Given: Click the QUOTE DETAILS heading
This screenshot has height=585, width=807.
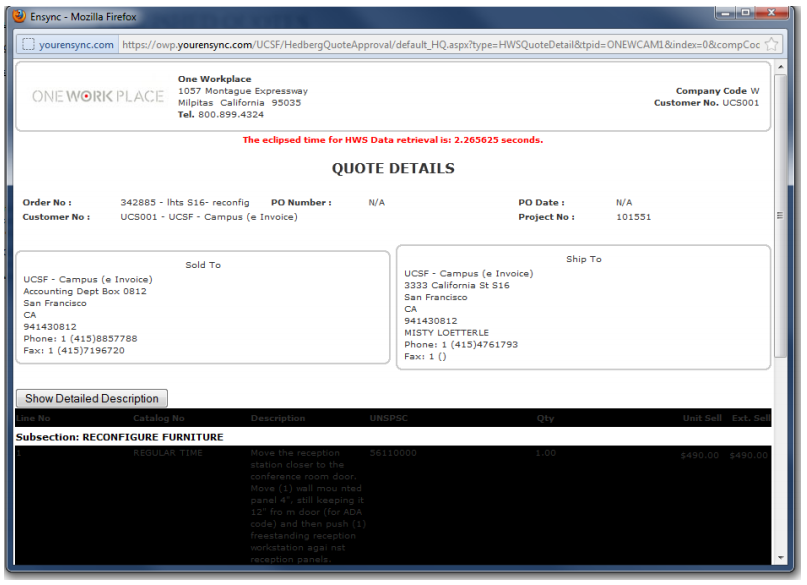Looking at the screenshot, I should [x=393, y=168].
